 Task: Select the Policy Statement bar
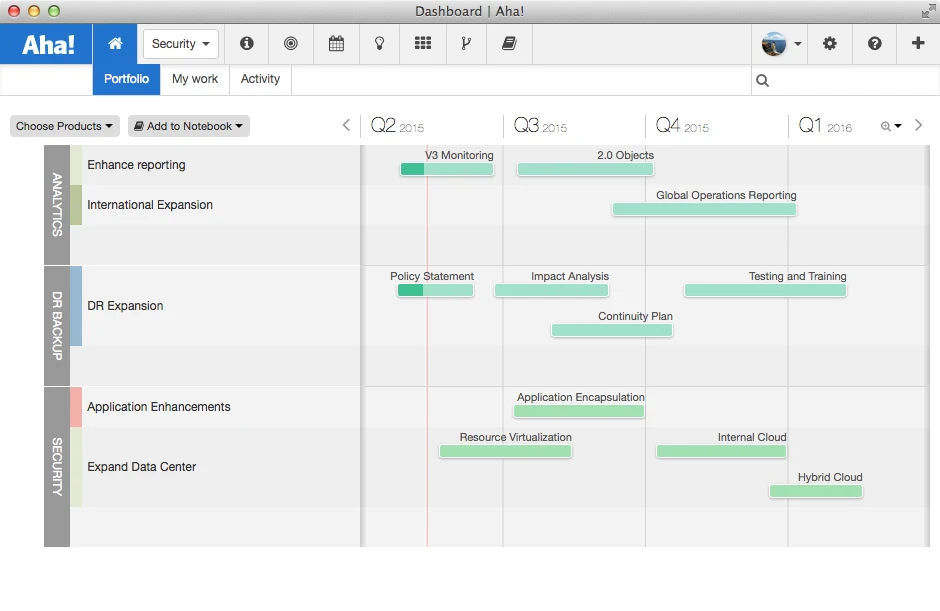(x=435, y=290)
